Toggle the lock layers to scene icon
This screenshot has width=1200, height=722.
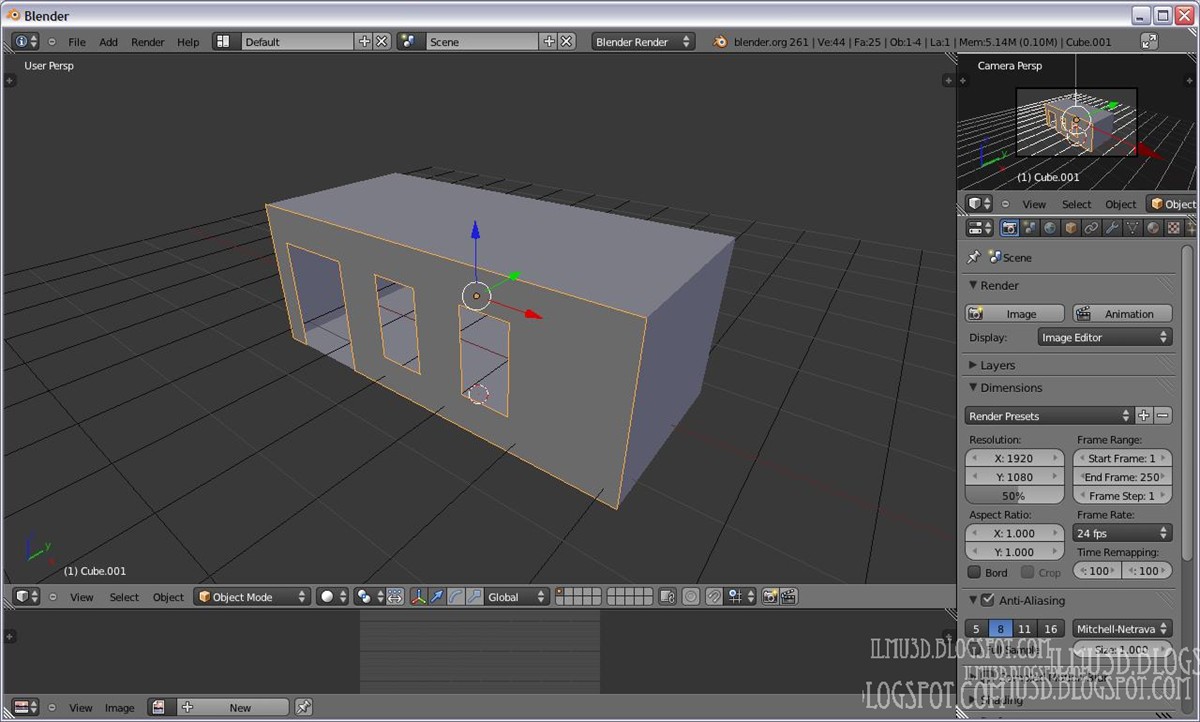(667, 597)
